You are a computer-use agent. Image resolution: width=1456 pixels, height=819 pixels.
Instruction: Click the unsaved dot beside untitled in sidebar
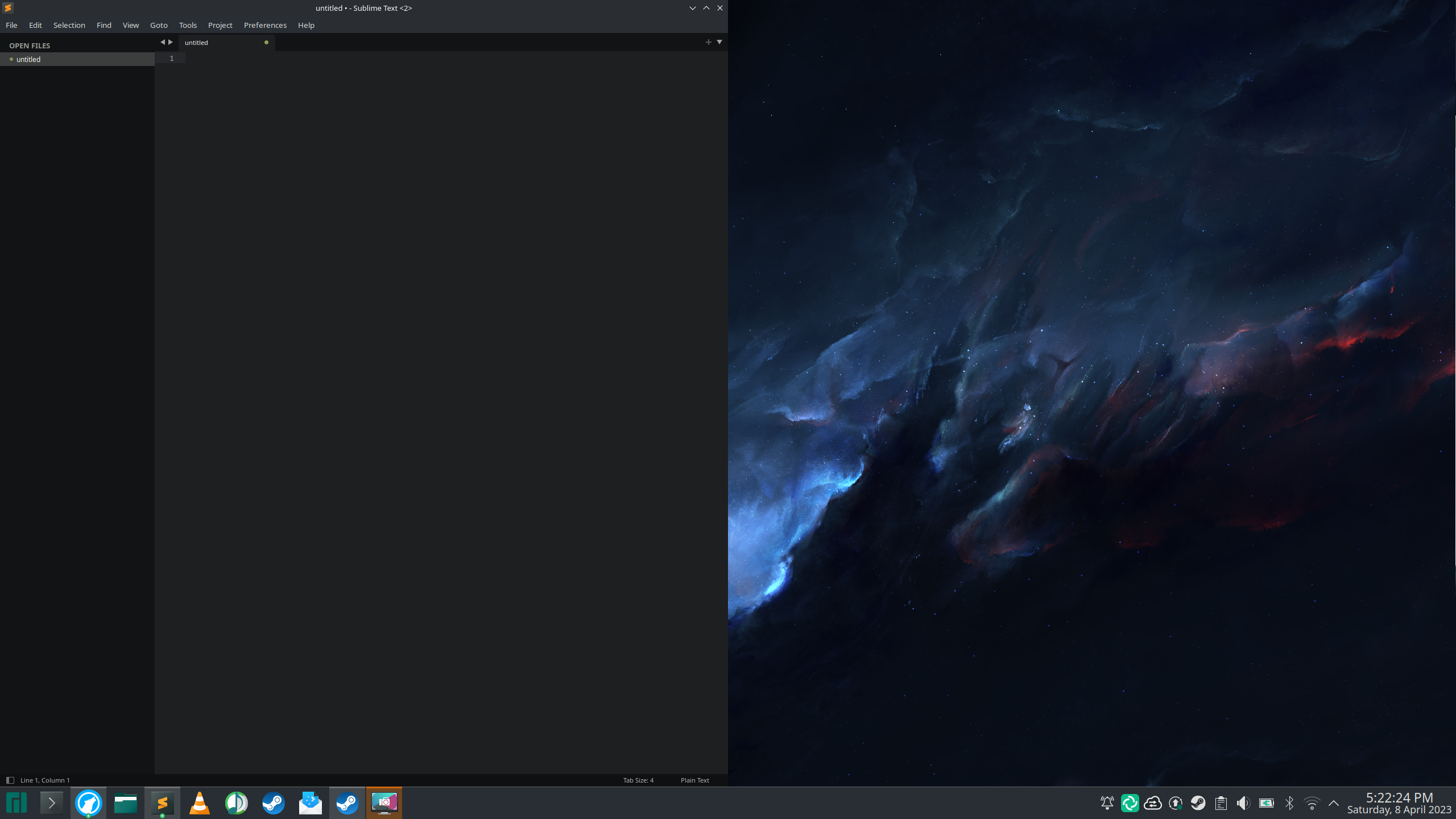pos(11,59)
